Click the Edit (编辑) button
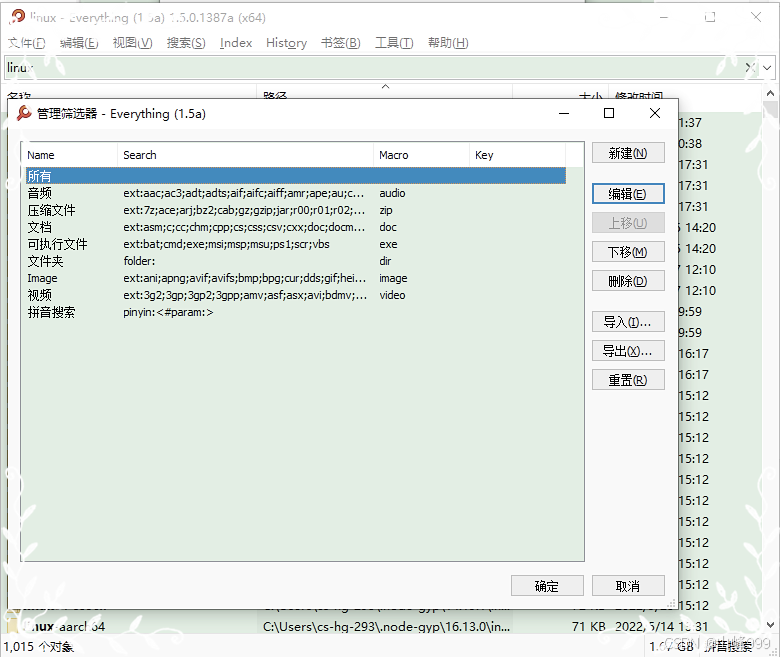Screen dimensions: 780x657 628,194
